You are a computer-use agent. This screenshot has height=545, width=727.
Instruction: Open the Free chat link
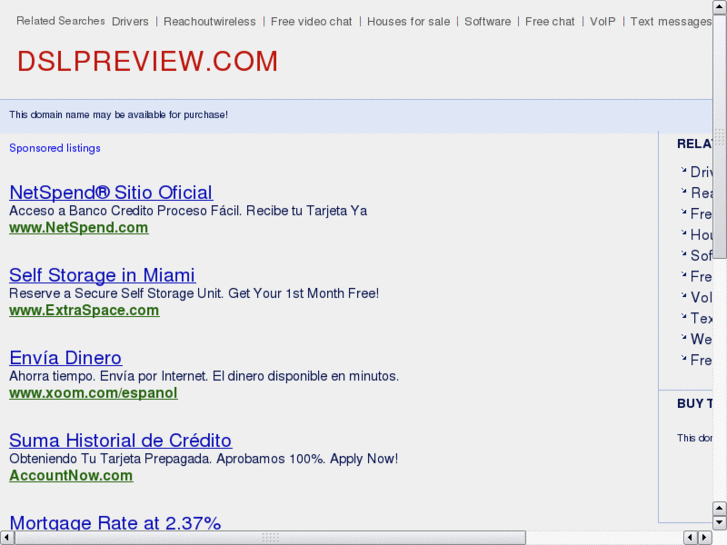[x=549, y=21]
